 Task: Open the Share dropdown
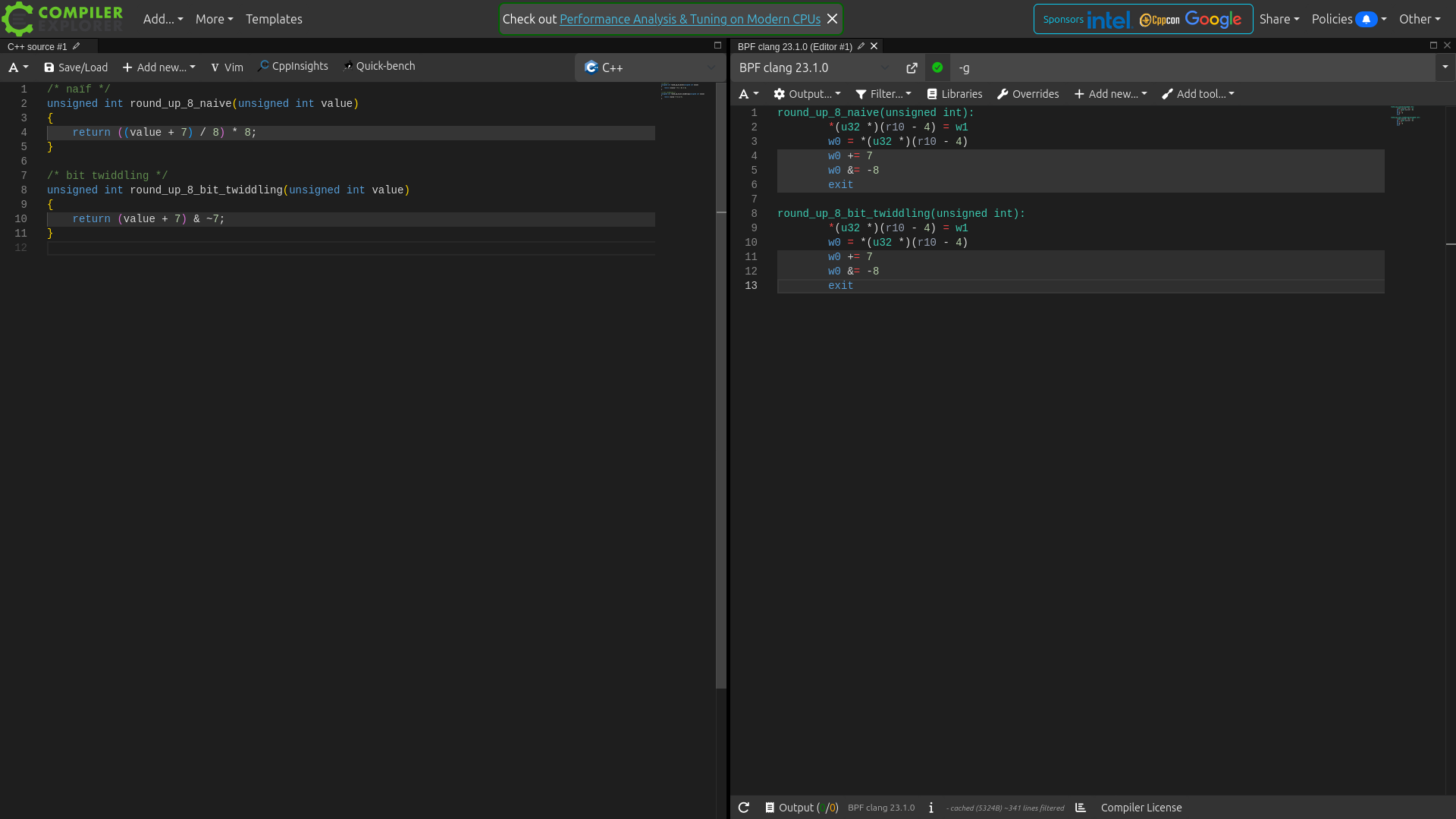click(1279, 19)
